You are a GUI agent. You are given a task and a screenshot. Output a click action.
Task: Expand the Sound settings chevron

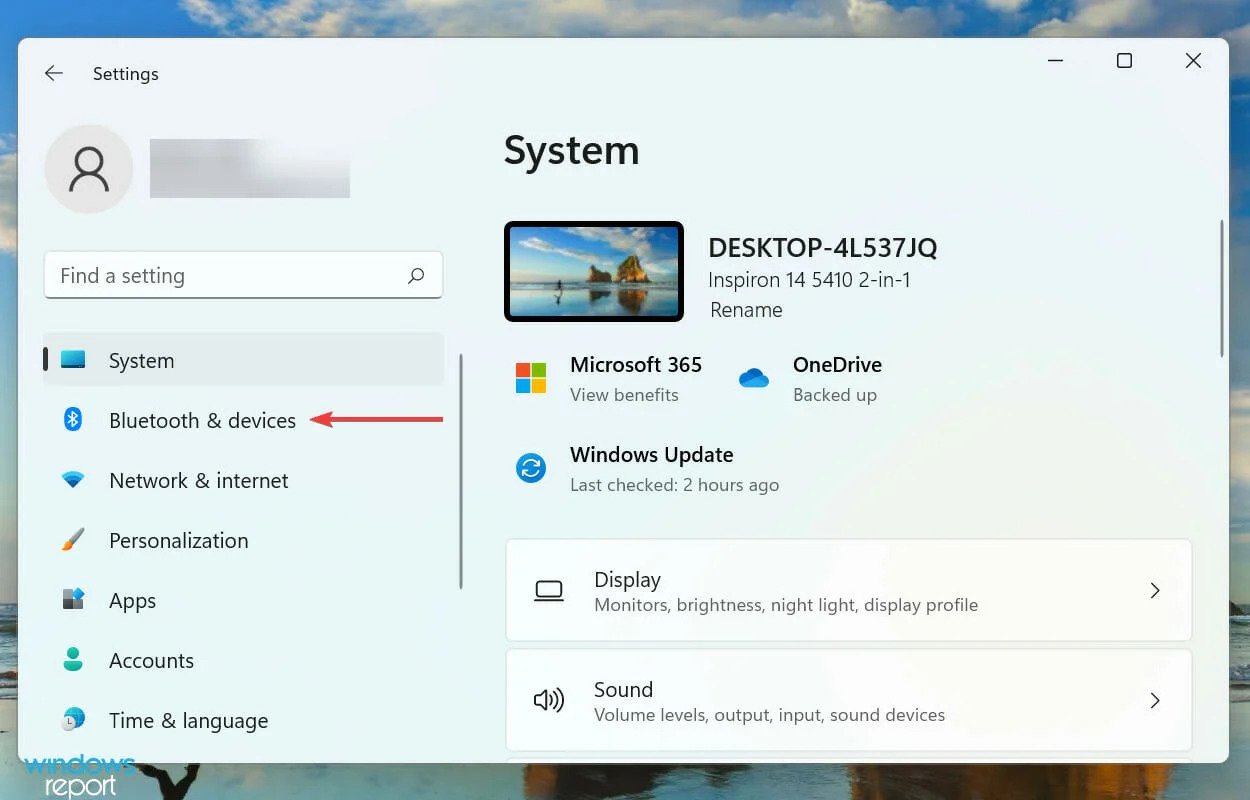tap(1154, 700)
